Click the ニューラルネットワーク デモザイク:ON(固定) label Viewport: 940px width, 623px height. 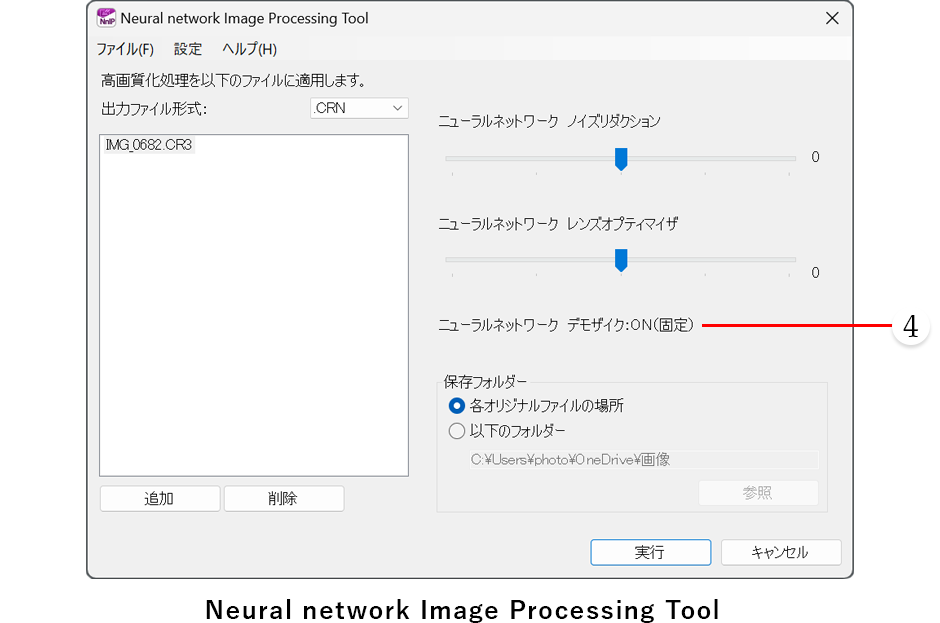(566, 325)
